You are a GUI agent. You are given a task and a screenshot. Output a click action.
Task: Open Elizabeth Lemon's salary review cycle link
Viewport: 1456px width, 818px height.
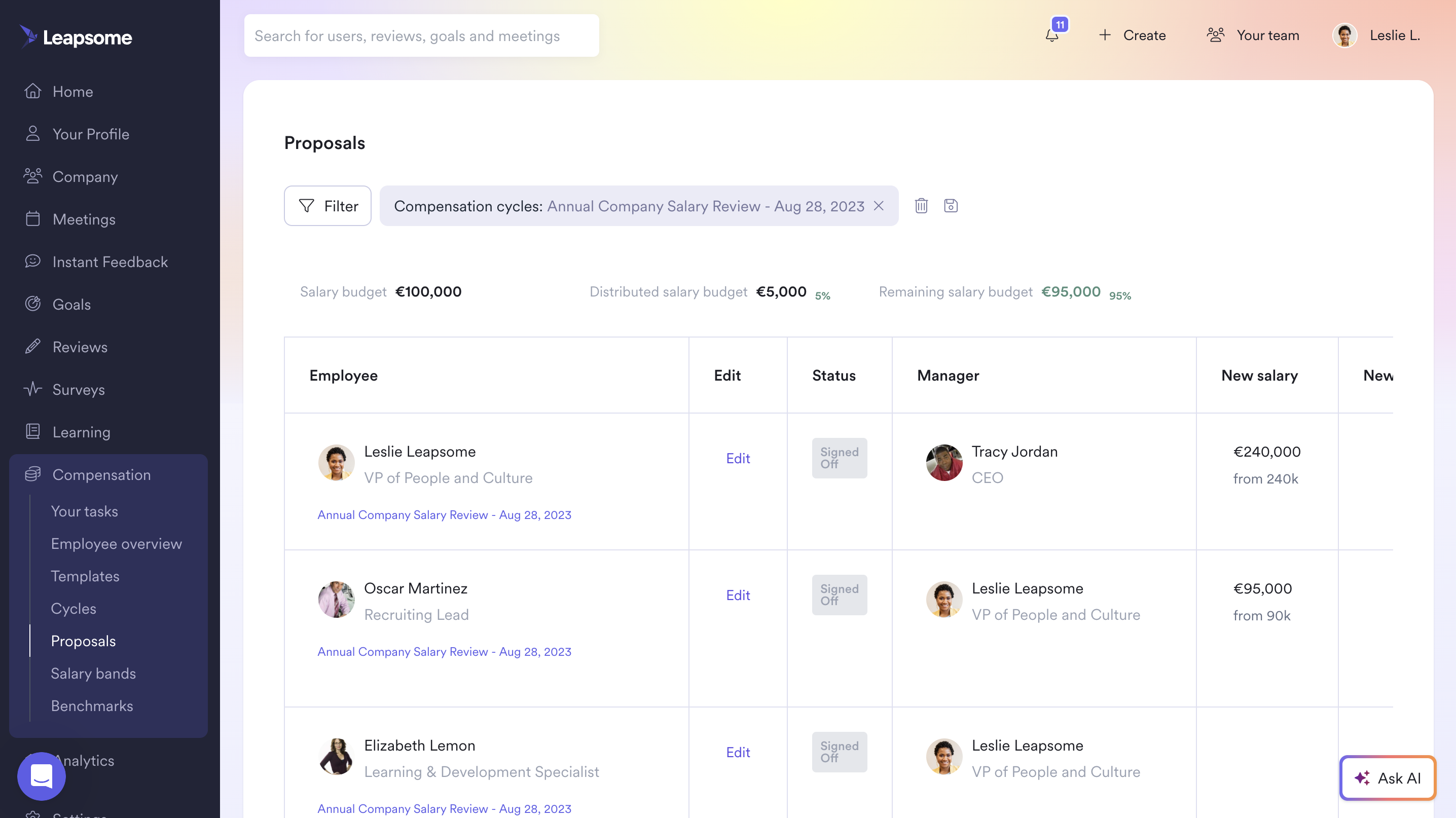pyautogui.click(x=444, y=808)
